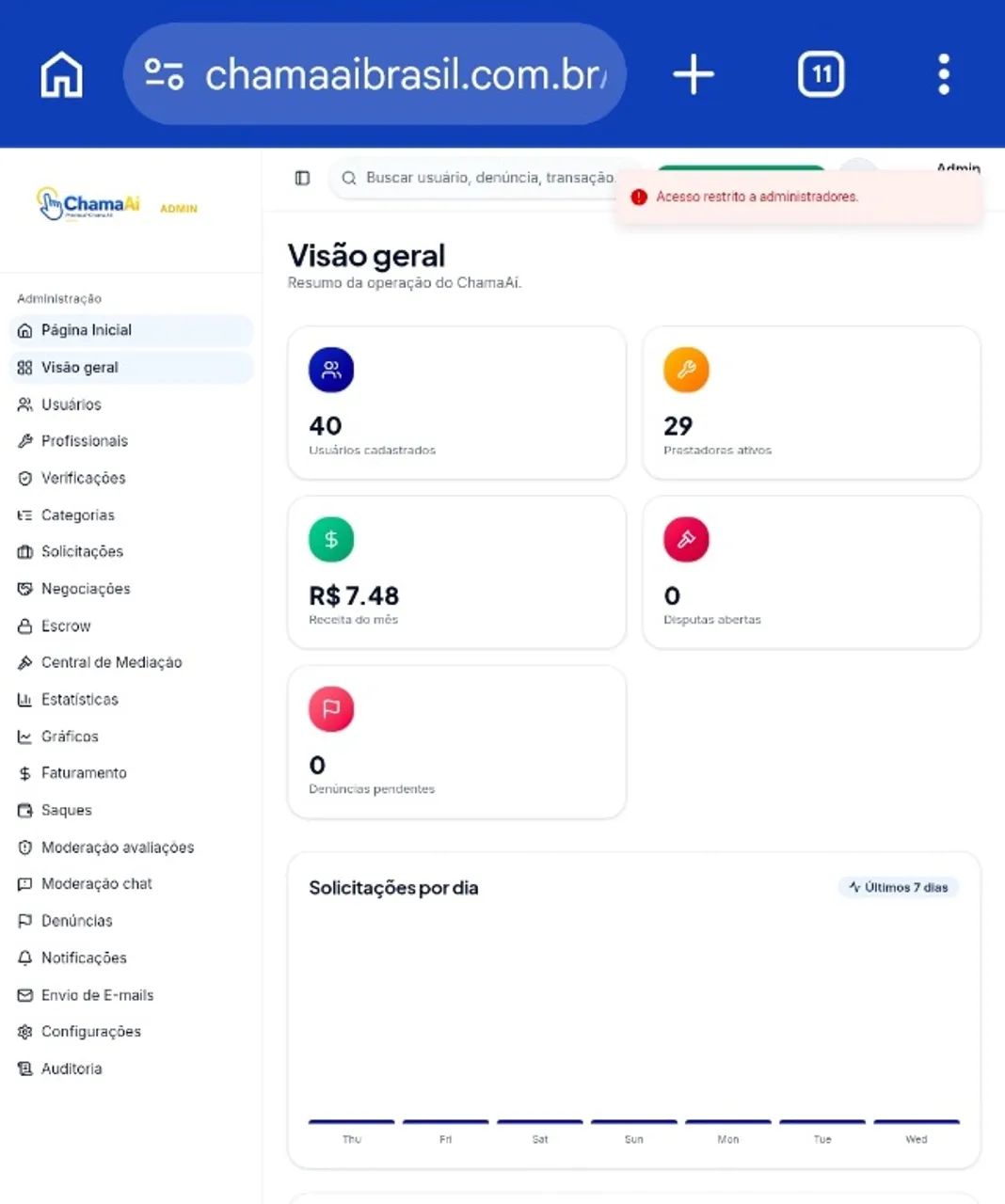Toggle the sidebar panel icon
The height and width of the screenshot is (1204, 1005).
(302, 178)
